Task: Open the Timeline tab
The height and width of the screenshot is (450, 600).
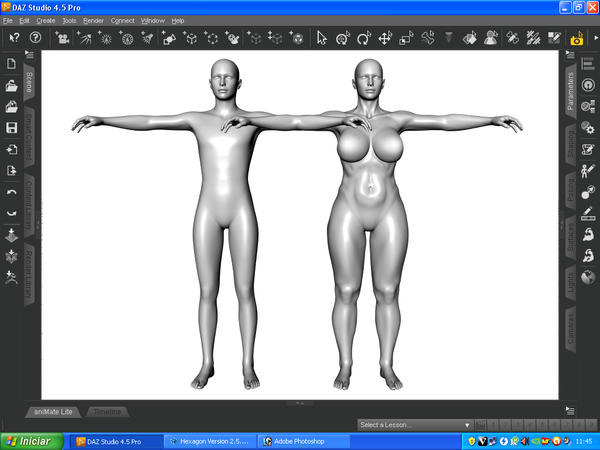Action: [x=107, y=412]
